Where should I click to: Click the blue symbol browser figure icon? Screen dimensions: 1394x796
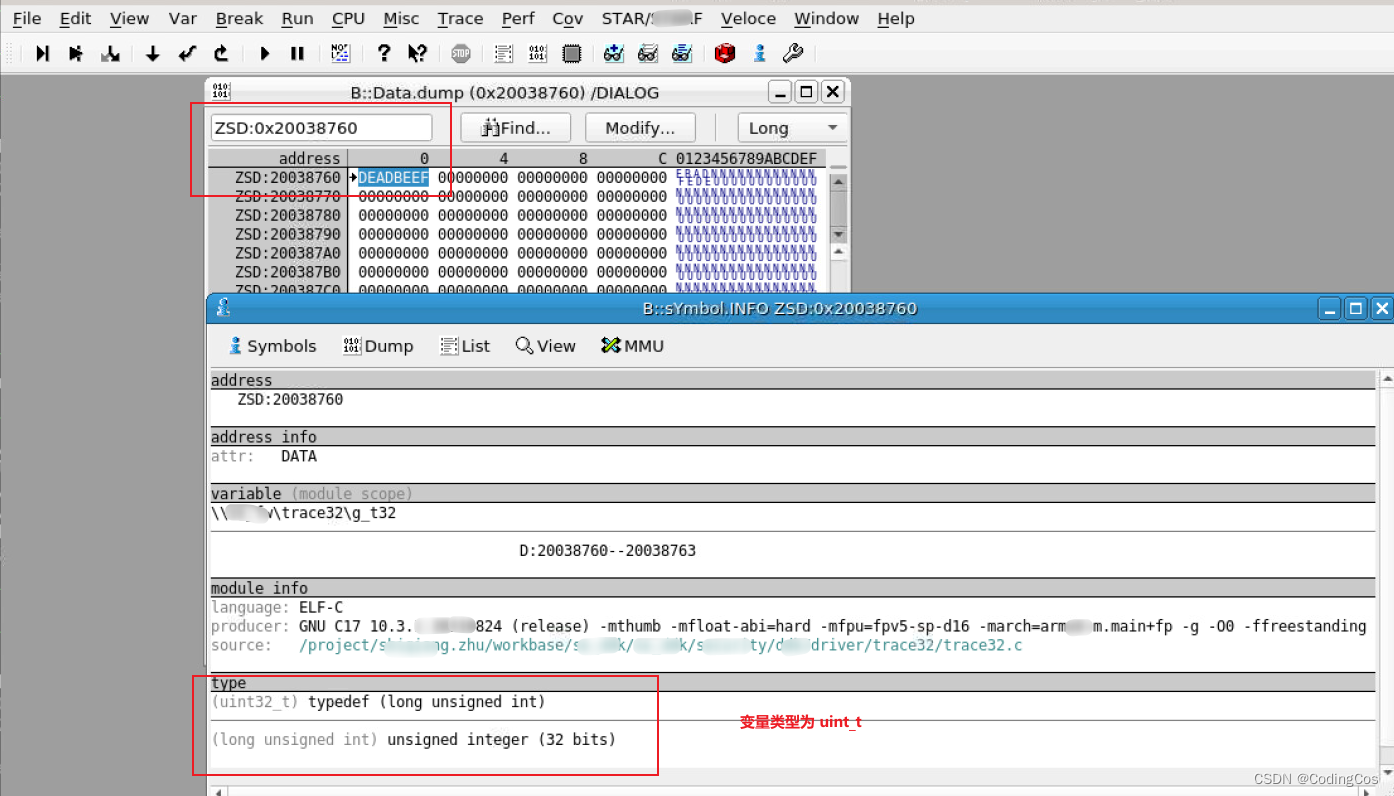(760, 53)
